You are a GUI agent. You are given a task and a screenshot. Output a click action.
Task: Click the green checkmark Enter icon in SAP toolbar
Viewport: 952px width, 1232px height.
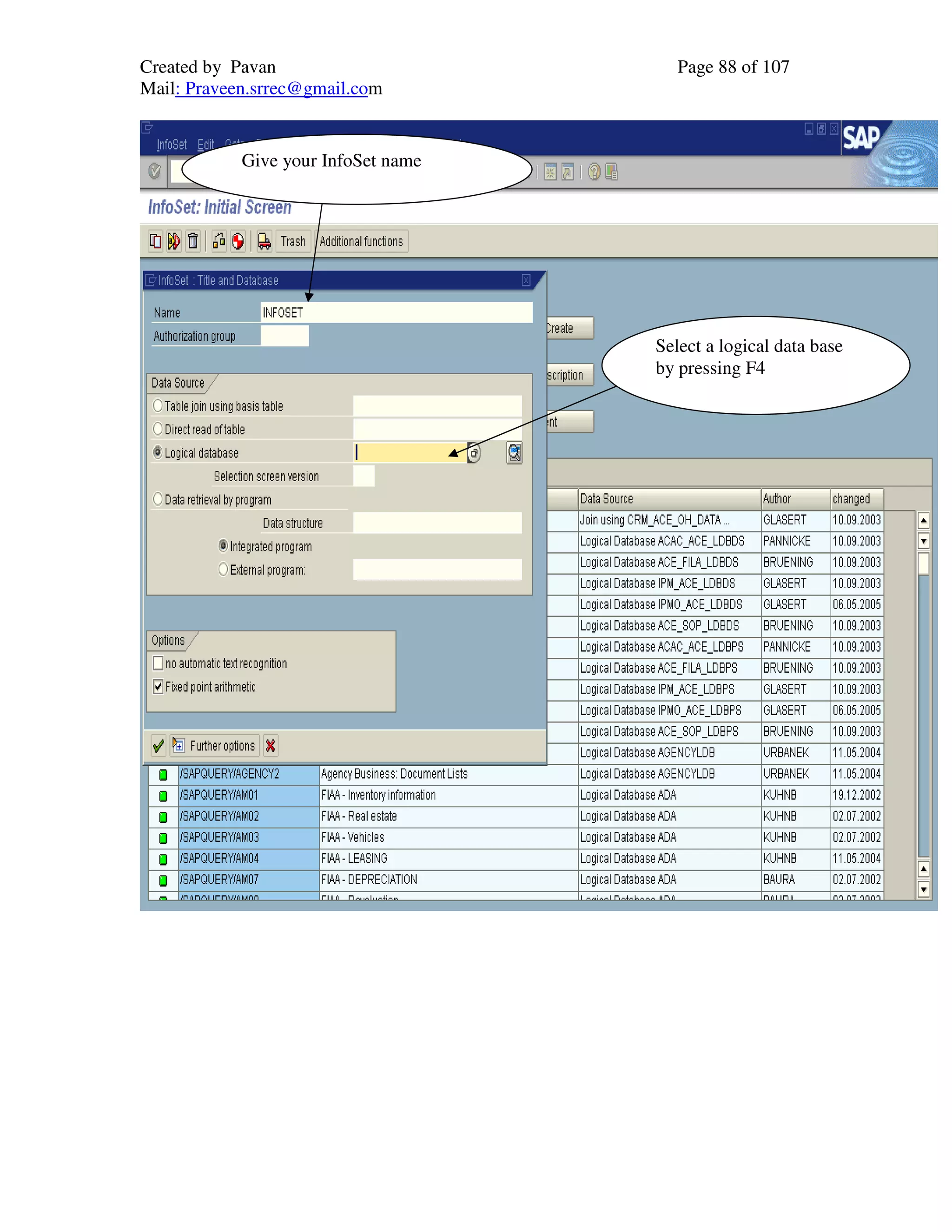154,171
